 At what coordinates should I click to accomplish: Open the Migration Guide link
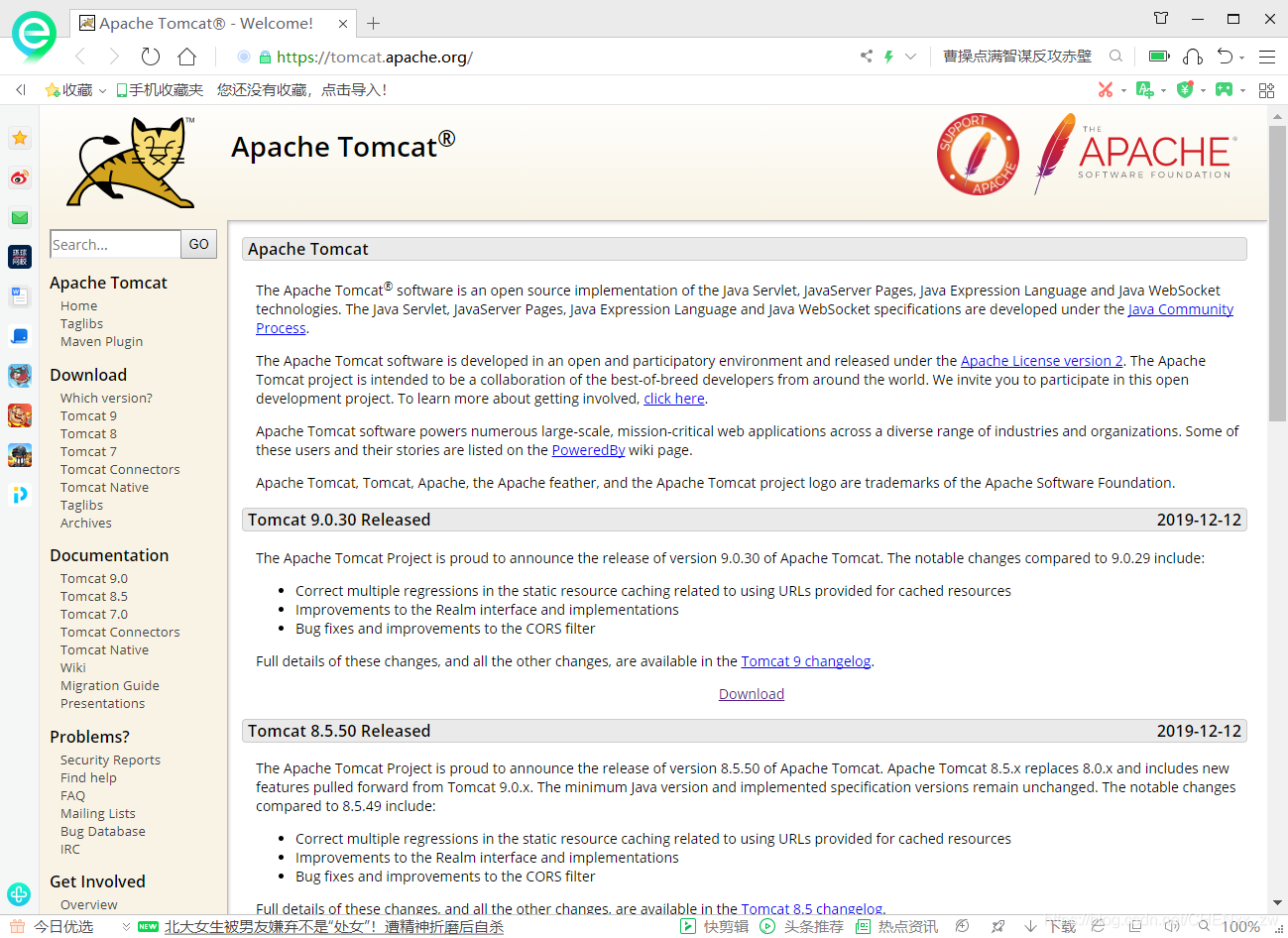110,686
